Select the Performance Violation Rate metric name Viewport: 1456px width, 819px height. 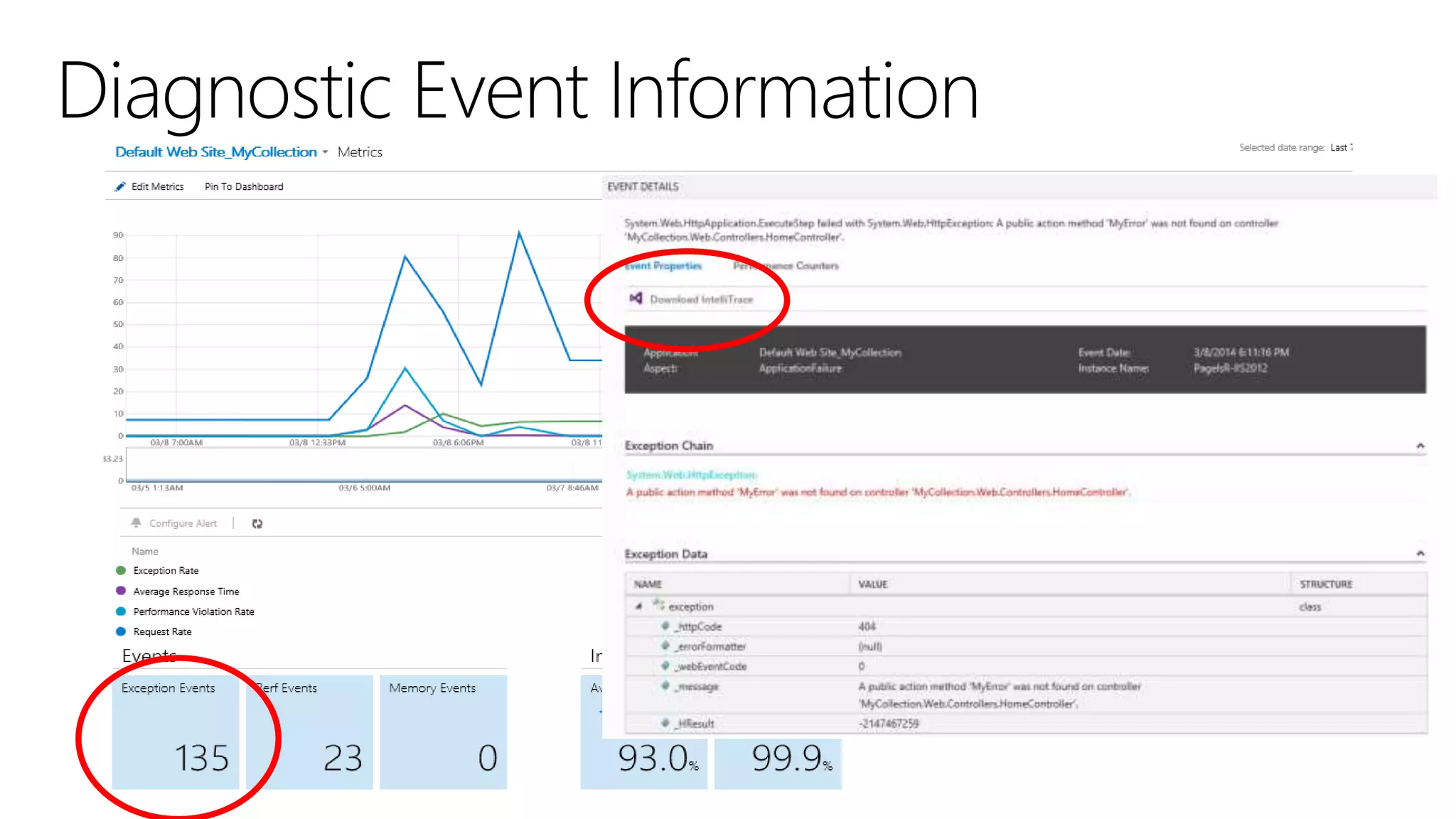point(193,611)
